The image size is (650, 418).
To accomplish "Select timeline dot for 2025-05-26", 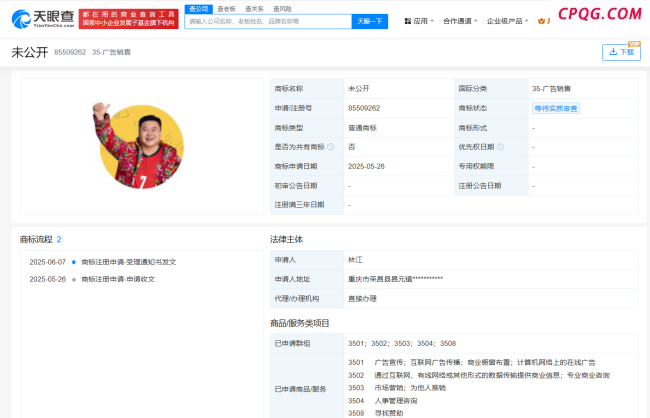I will (74, 279).
